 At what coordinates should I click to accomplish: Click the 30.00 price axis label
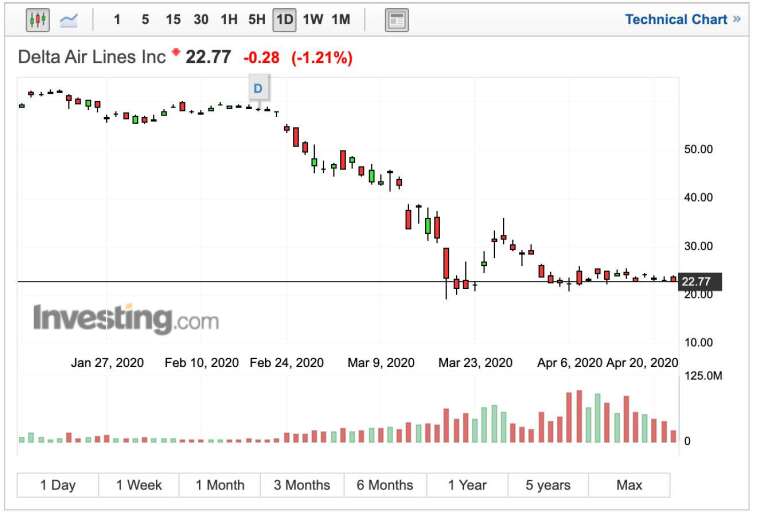coord(698,246)
